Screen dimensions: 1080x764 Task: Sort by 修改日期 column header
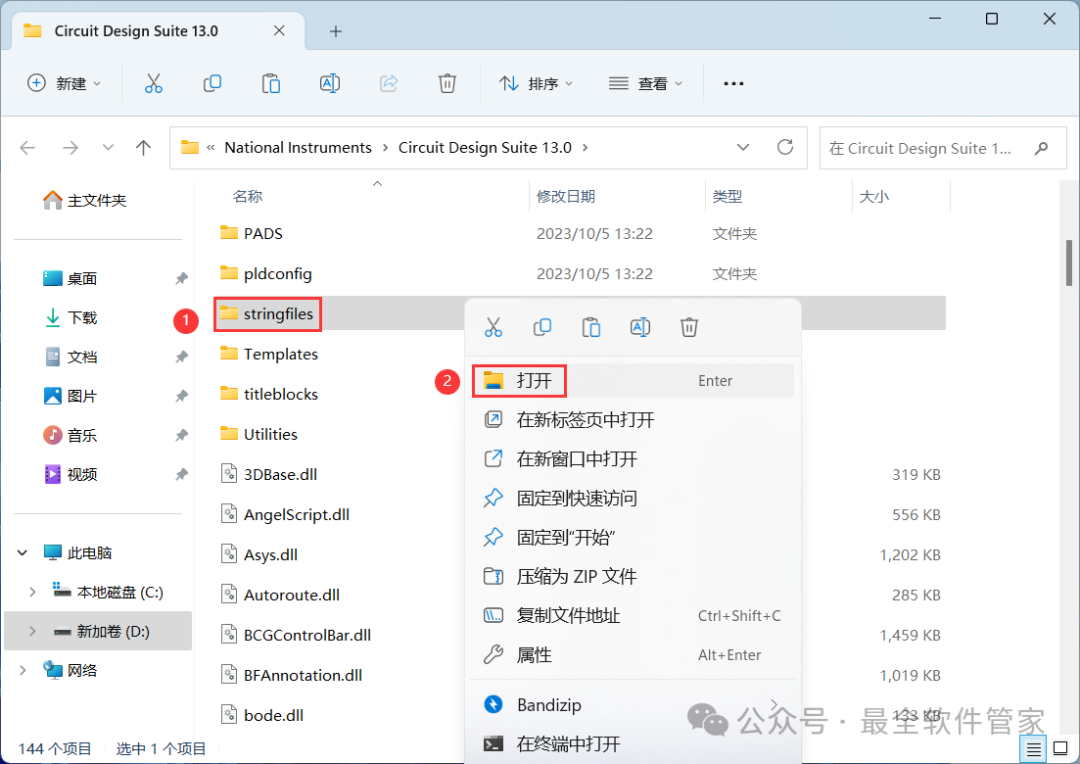pos(565,196)
